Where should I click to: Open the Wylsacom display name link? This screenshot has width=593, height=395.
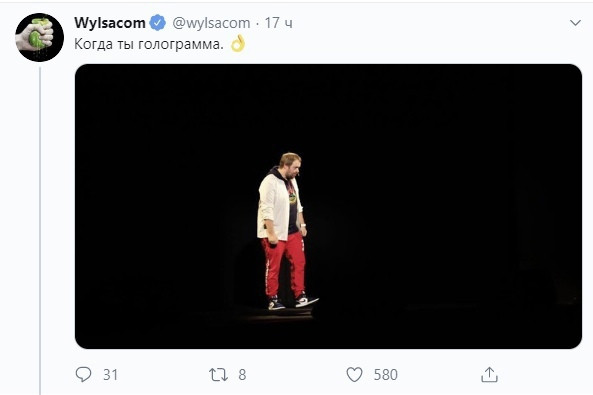click(110, 23)
